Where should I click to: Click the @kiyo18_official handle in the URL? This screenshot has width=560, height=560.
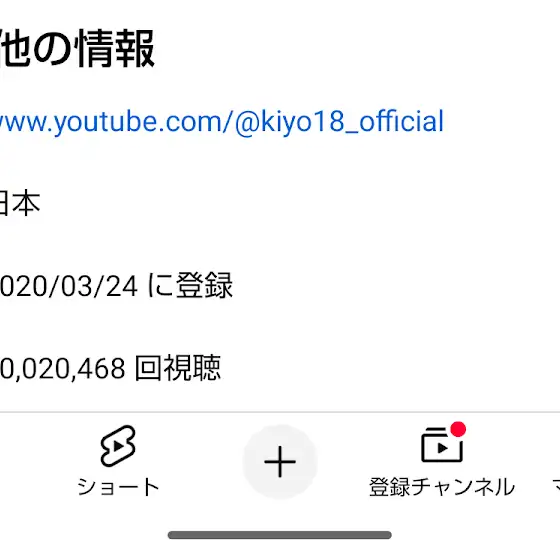click(339, 122)
